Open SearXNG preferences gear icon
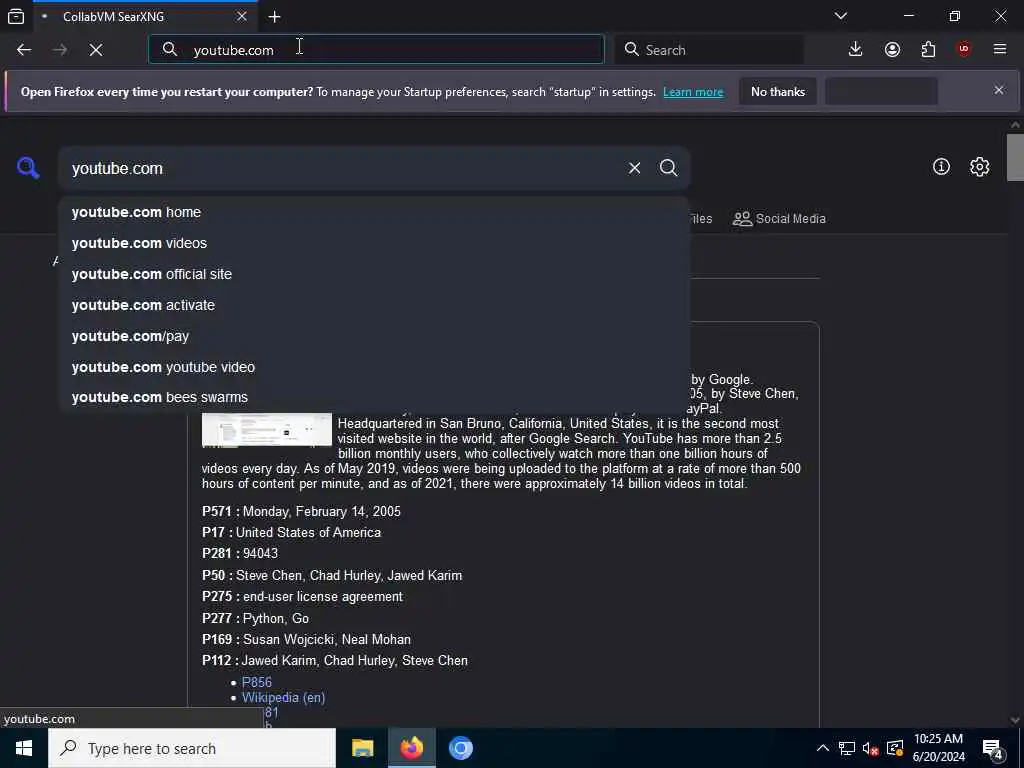 (979, 167)
